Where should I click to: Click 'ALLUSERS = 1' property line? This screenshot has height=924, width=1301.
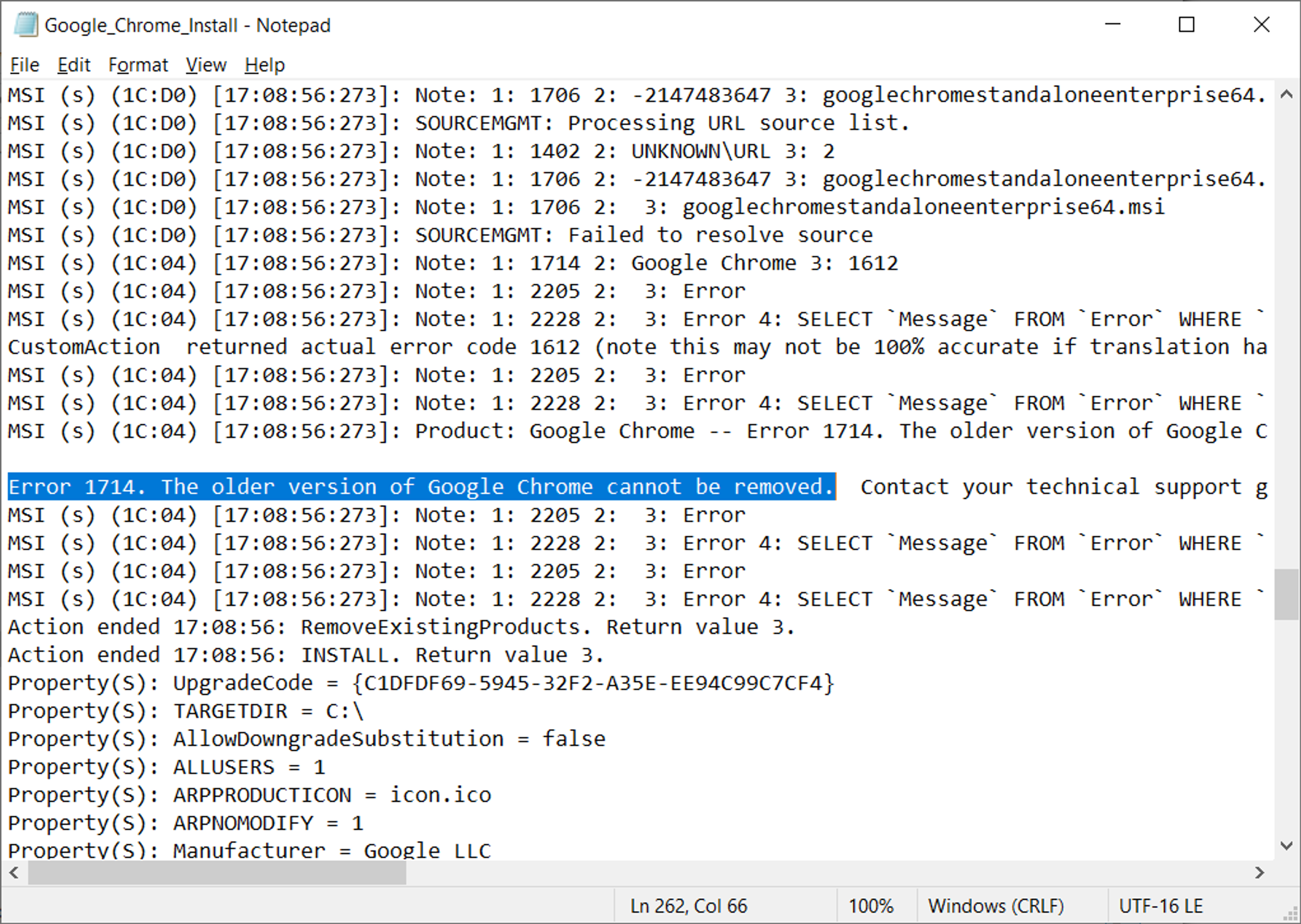tap(167, 767)
